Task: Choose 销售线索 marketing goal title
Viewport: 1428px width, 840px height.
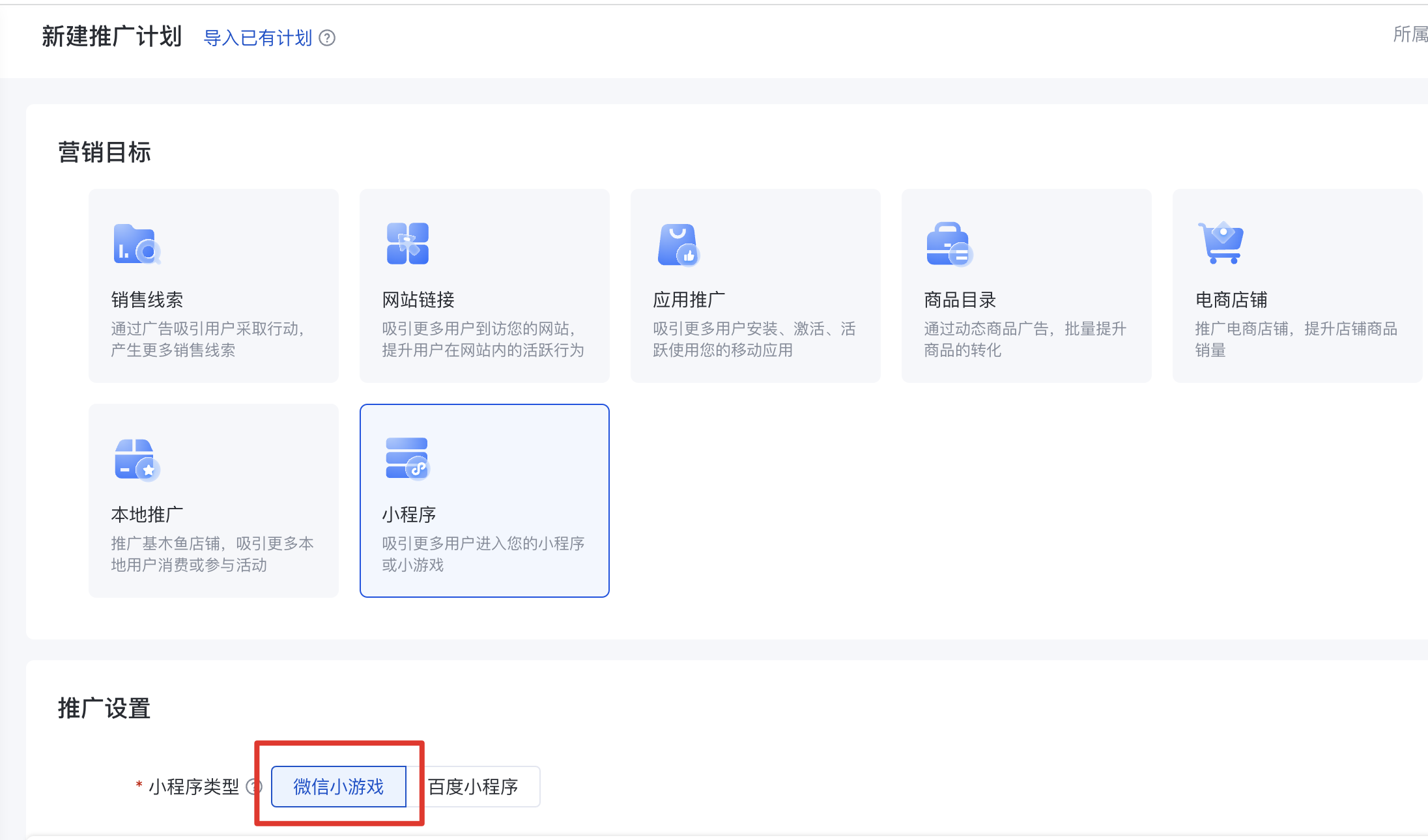Action: [147, 300]
